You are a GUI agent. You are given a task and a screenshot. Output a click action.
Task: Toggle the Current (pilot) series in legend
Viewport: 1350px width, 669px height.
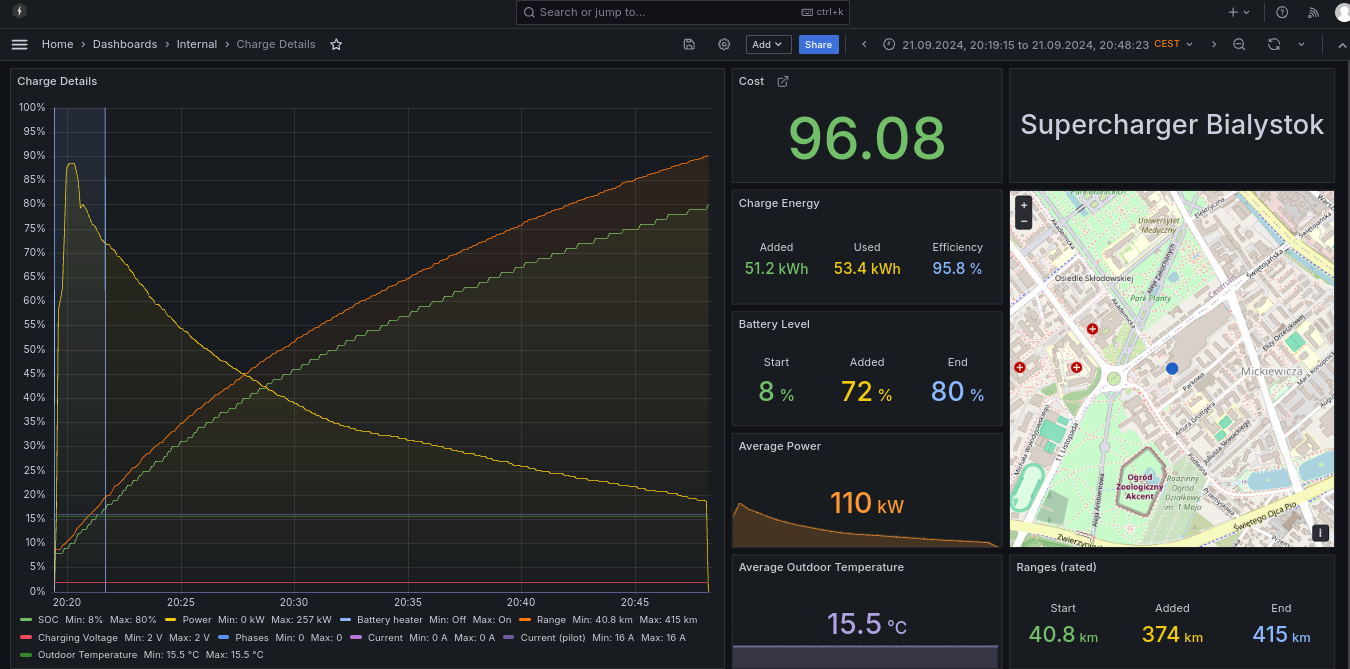click(553, 637)
